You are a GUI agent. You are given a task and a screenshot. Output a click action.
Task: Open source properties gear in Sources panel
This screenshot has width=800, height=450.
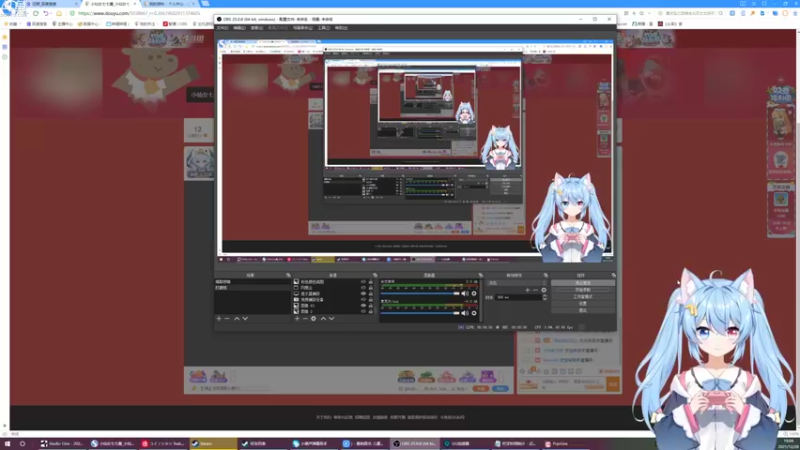click(x=313, y=318)
